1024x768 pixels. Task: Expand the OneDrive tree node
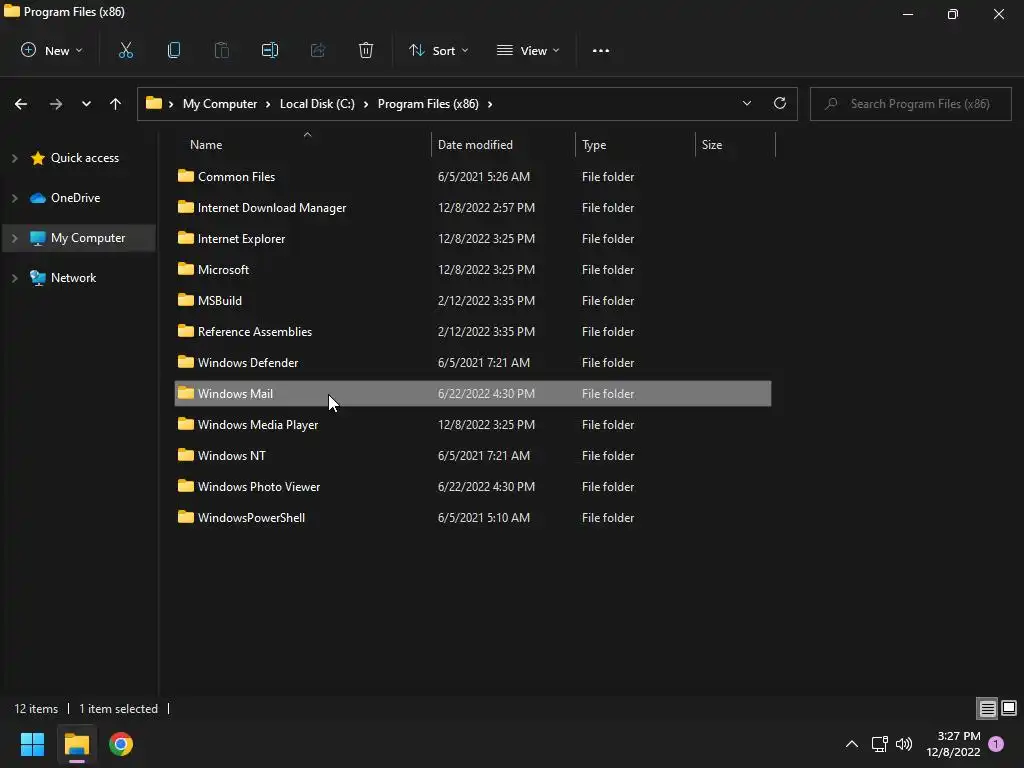(x=14, y=198)
